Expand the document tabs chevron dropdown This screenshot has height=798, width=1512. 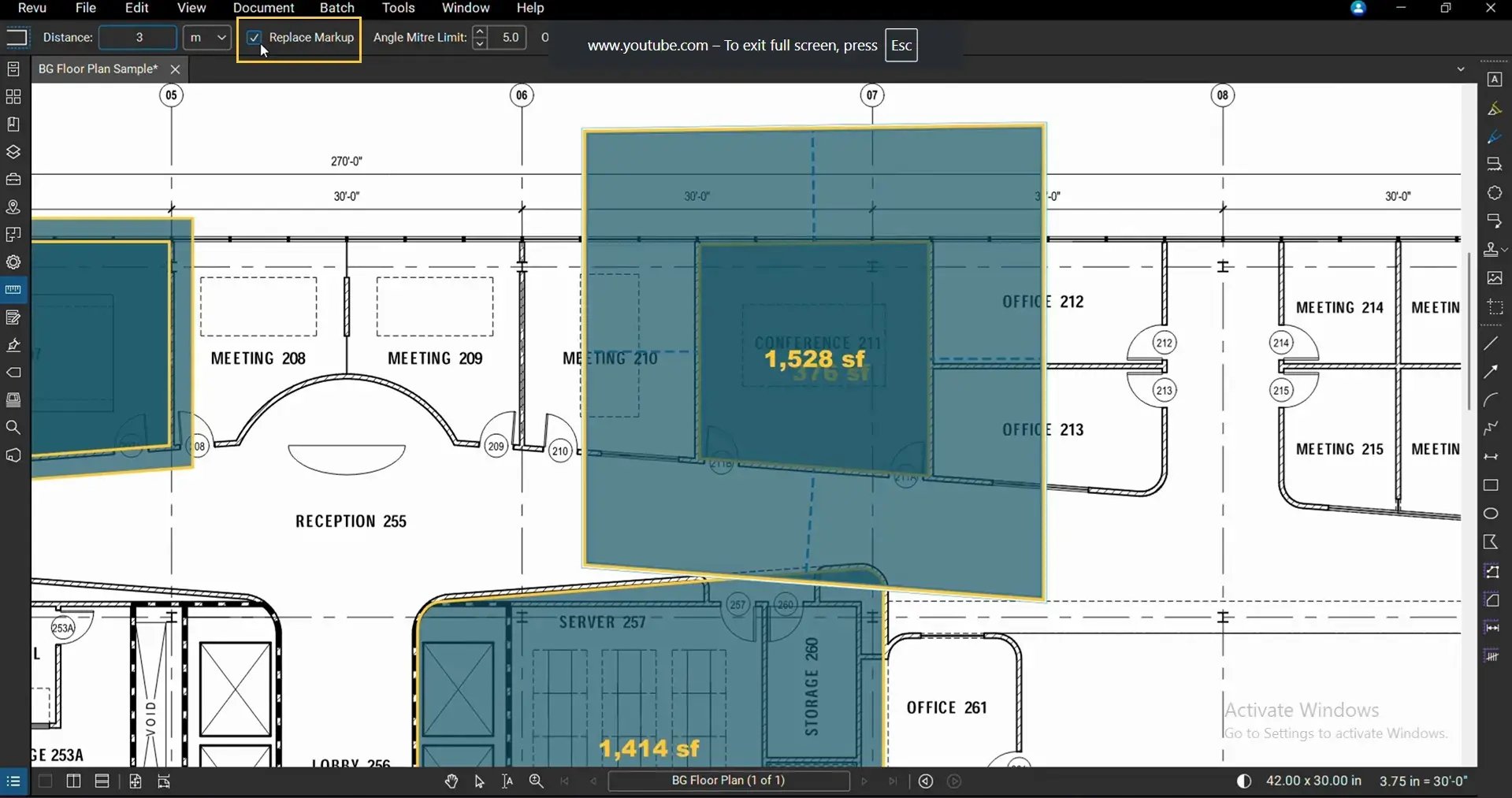[1461, 69]
